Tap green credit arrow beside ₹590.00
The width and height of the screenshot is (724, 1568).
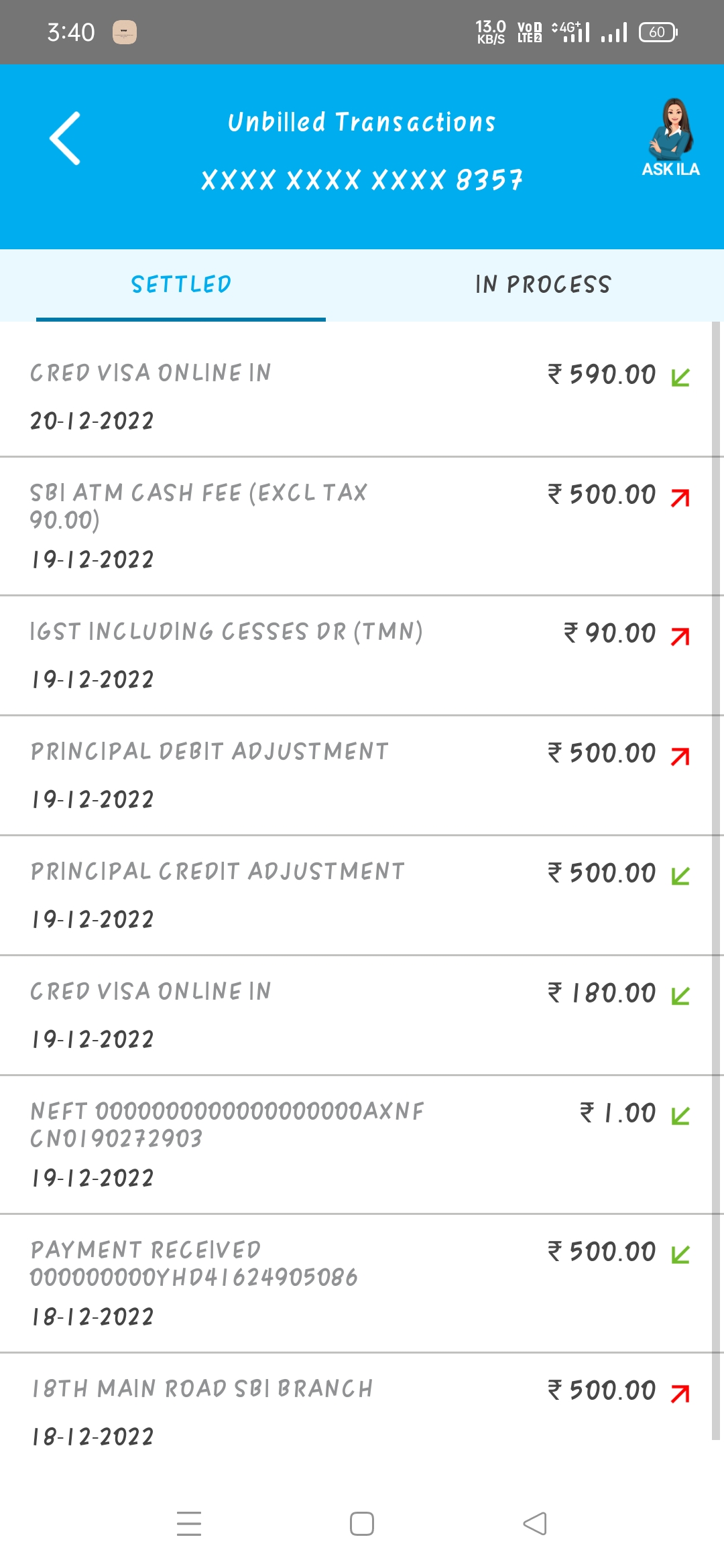point(680,377)
